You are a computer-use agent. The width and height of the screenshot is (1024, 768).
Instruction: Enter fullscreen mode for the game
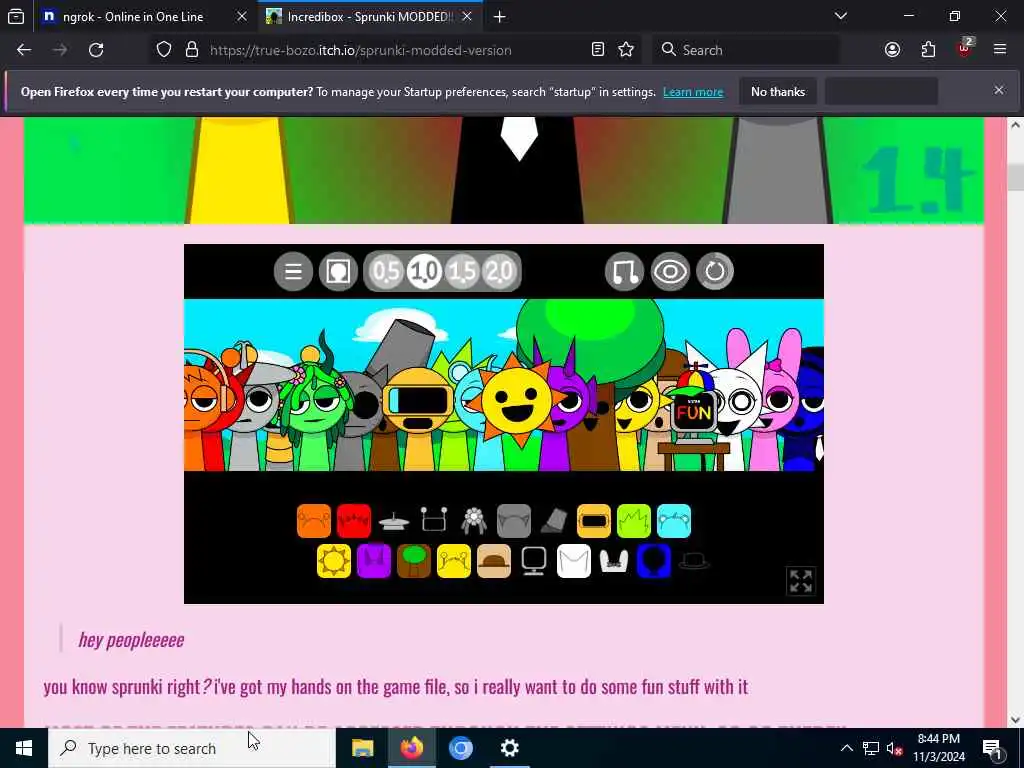pyautogui.click(x=801, y=581)
